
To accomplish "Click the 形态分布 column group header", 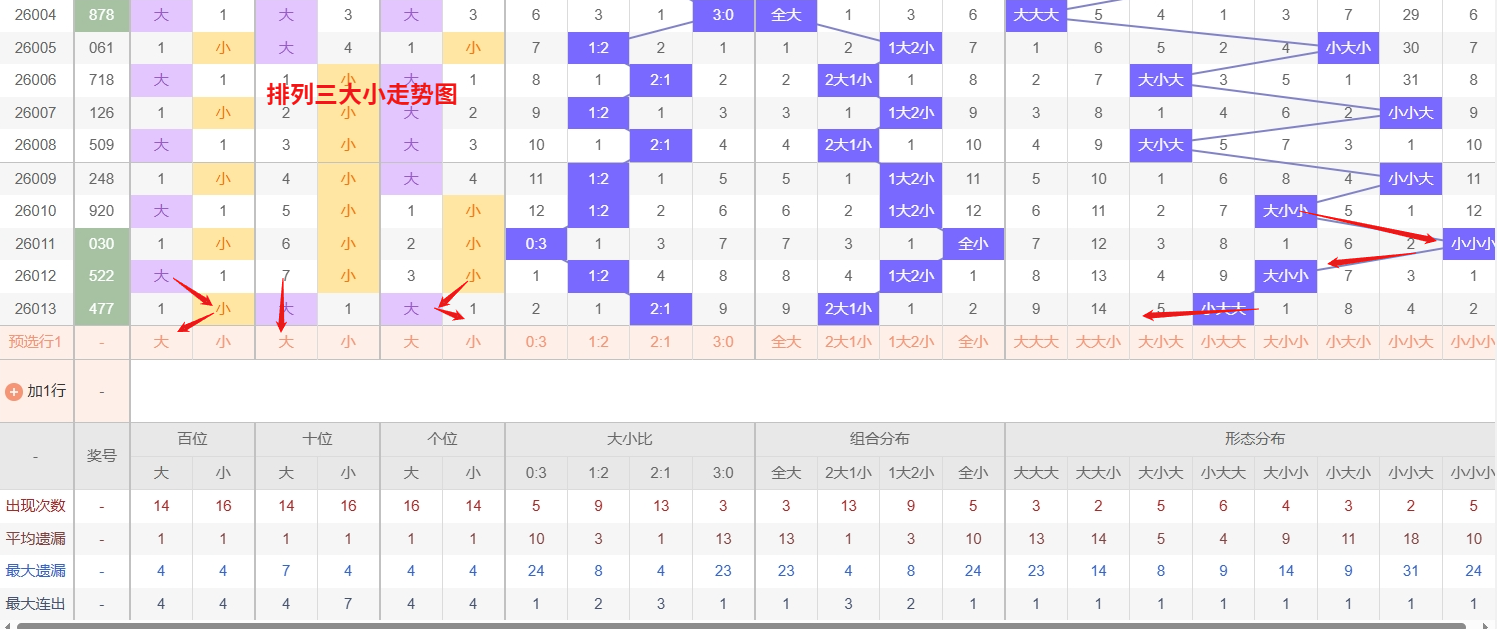I will click(x=1255, y=439).
